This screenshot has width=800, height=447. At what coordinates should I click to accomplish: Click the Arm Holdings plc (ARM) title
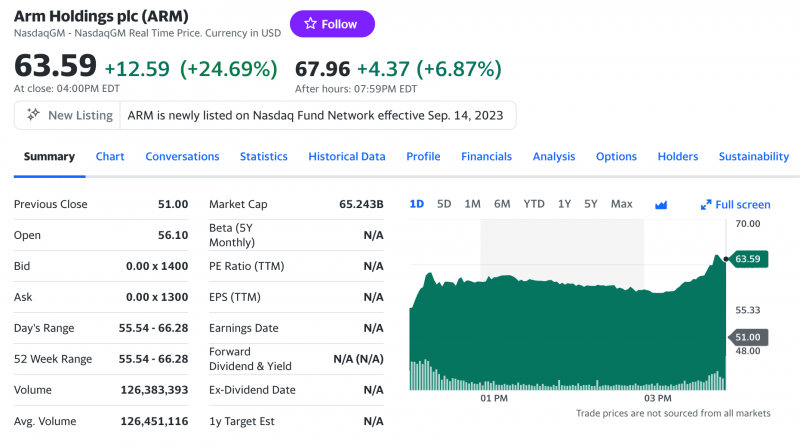pyautogui.click(x=101, y=16)
